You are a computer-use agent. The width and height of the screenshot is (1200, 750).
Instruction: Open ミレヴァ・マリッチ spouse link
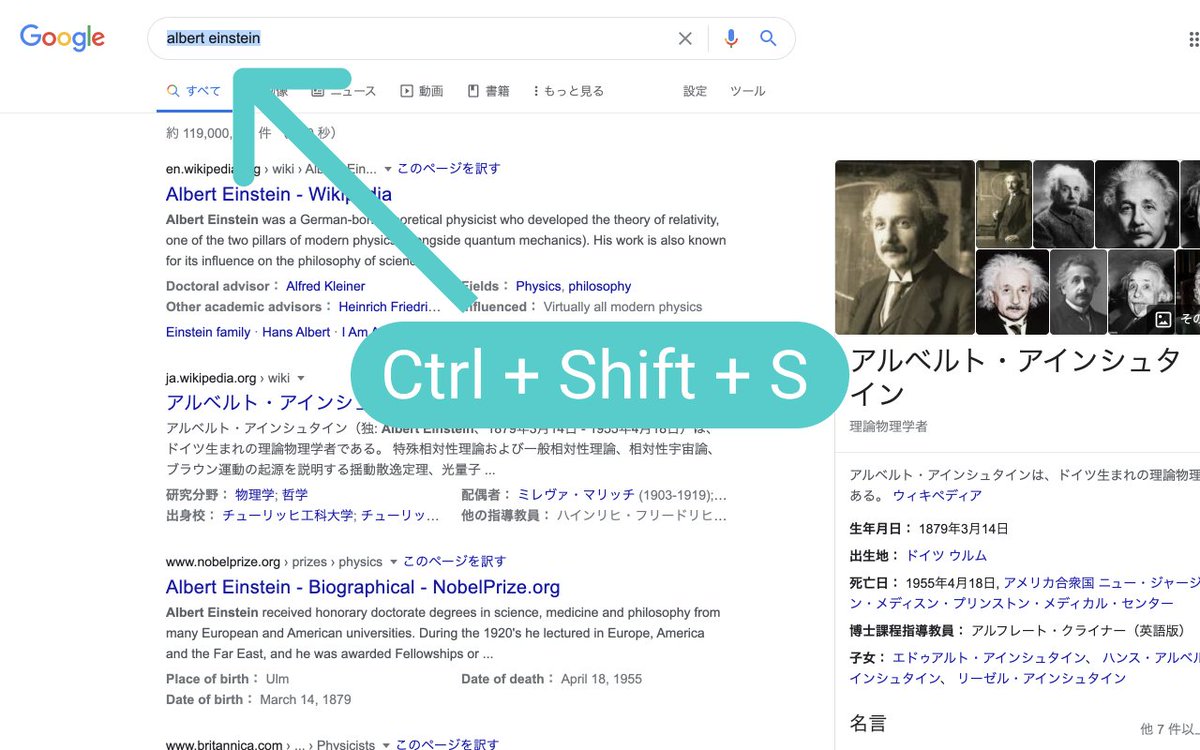click(x=576, y=494)
